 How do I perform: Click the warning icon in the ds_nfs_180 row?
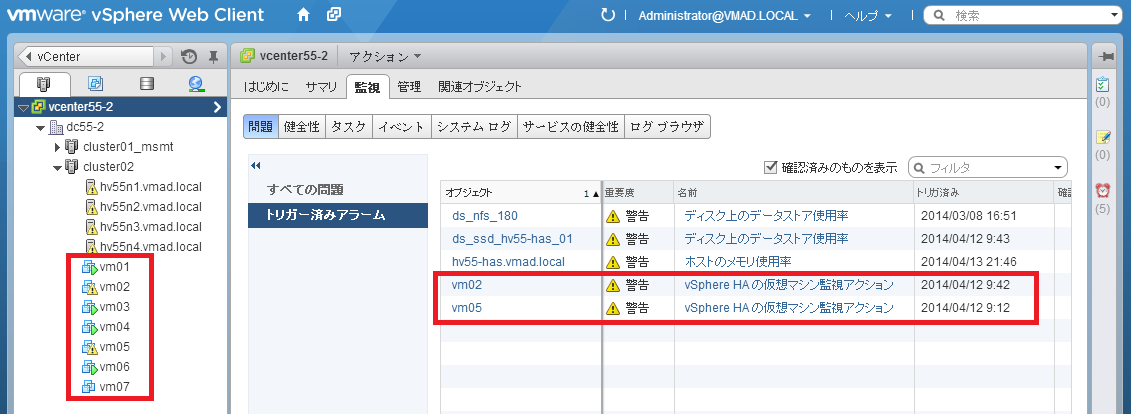pyautogui.click(x=613, y=216)
